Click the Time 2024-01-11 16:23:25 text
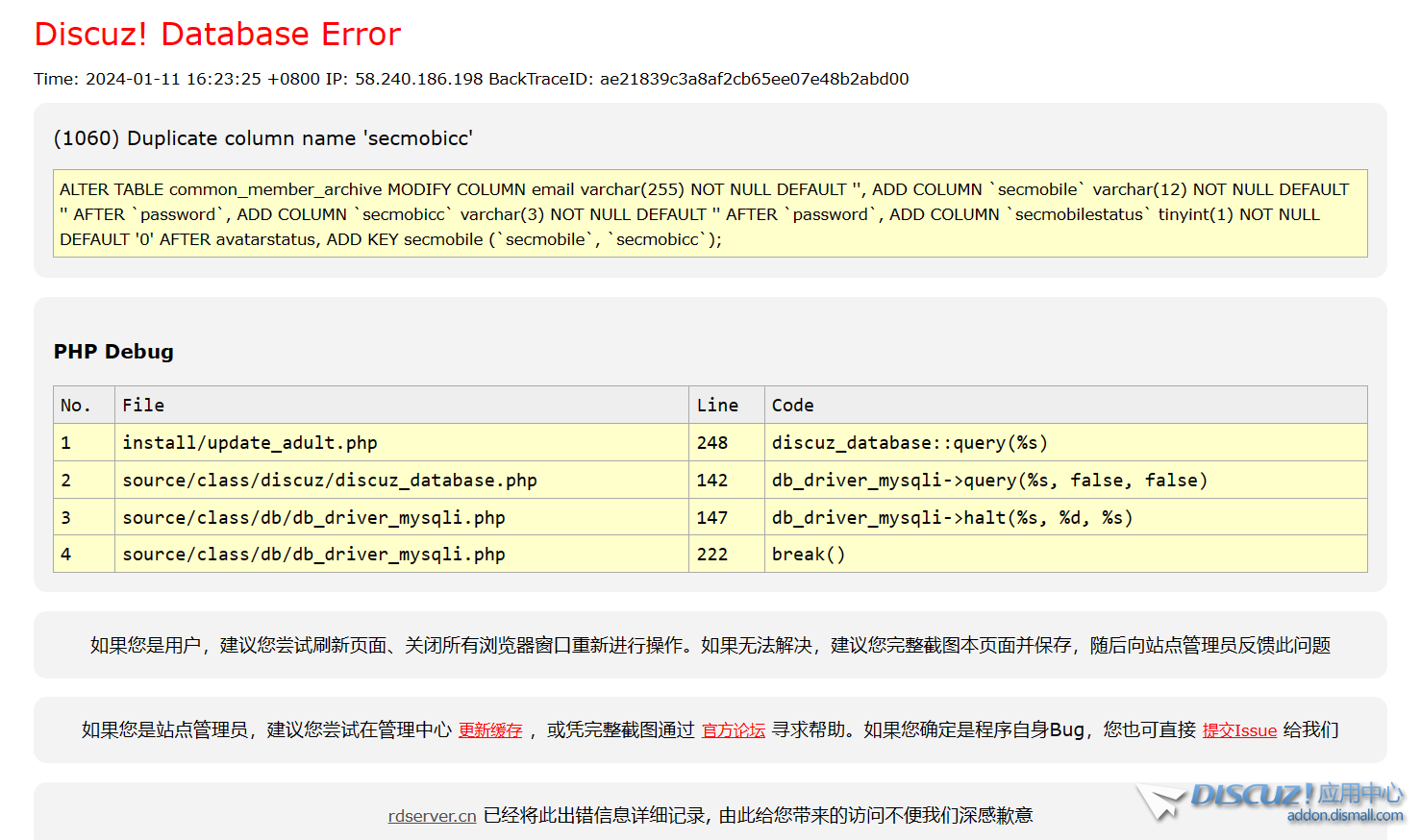The image size is (1421, 840). [177, 79]
